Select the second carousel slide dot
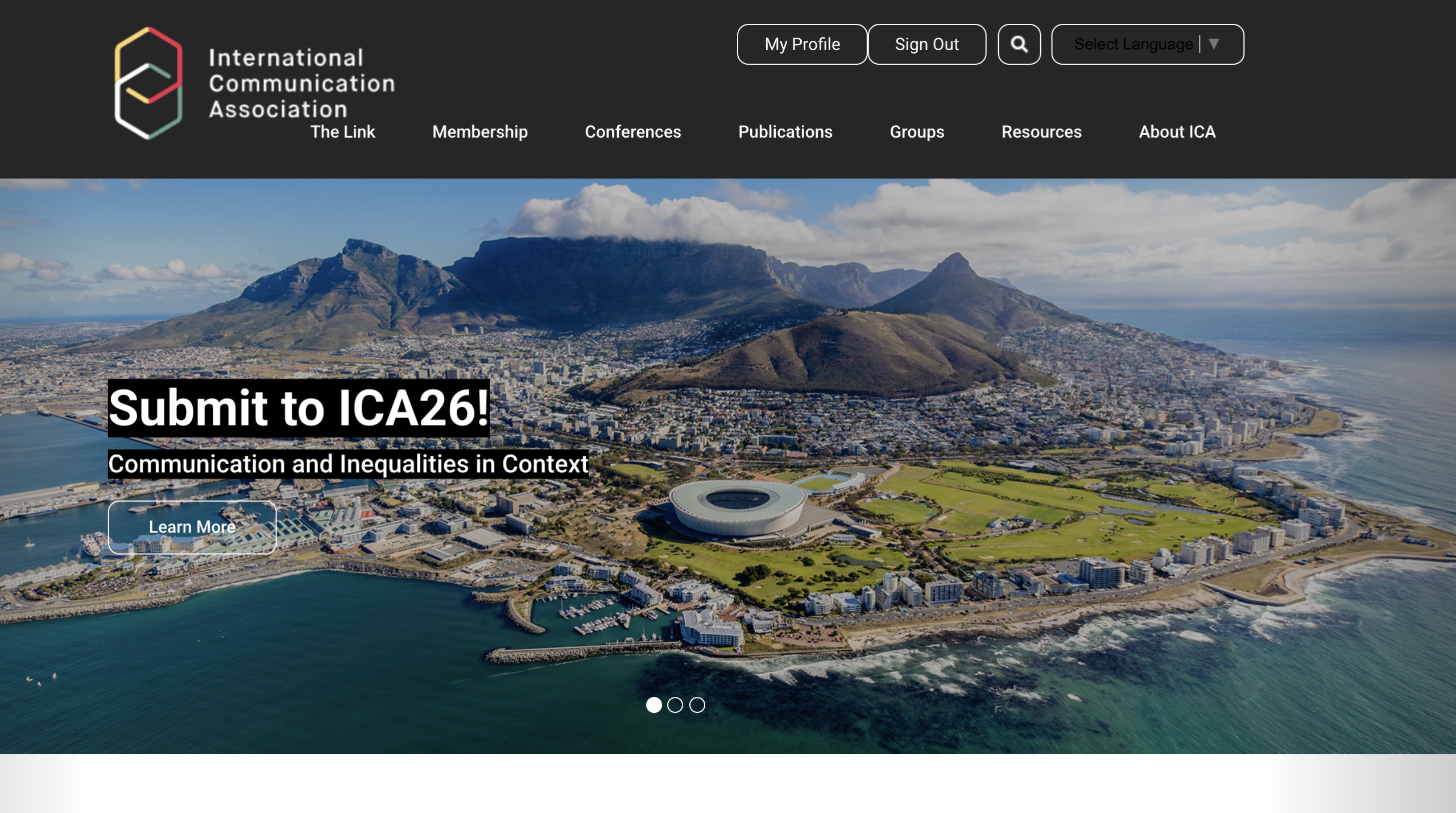1456x813 pixels. pyautogui.click(x=675, y=705)
